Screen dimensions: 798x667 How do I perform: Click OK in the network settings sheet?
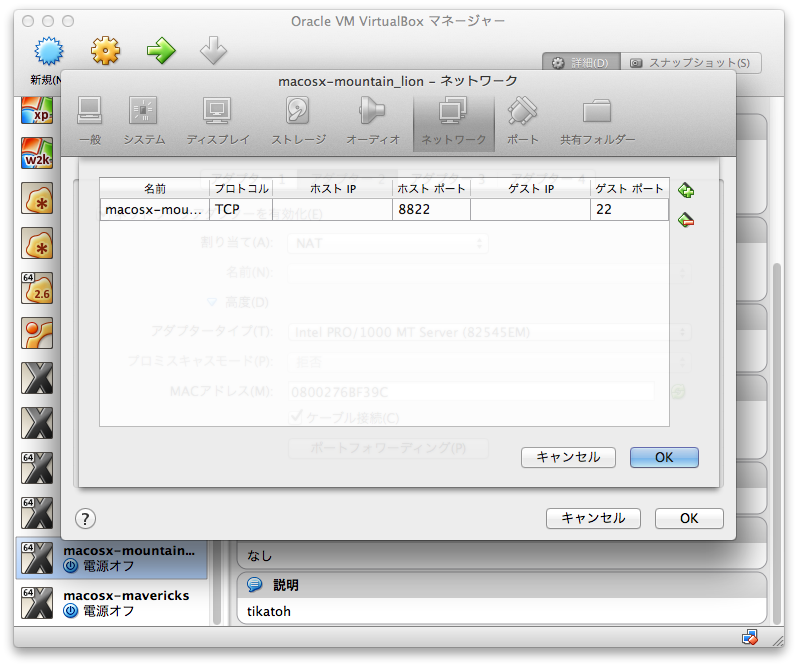click(688, 518)
